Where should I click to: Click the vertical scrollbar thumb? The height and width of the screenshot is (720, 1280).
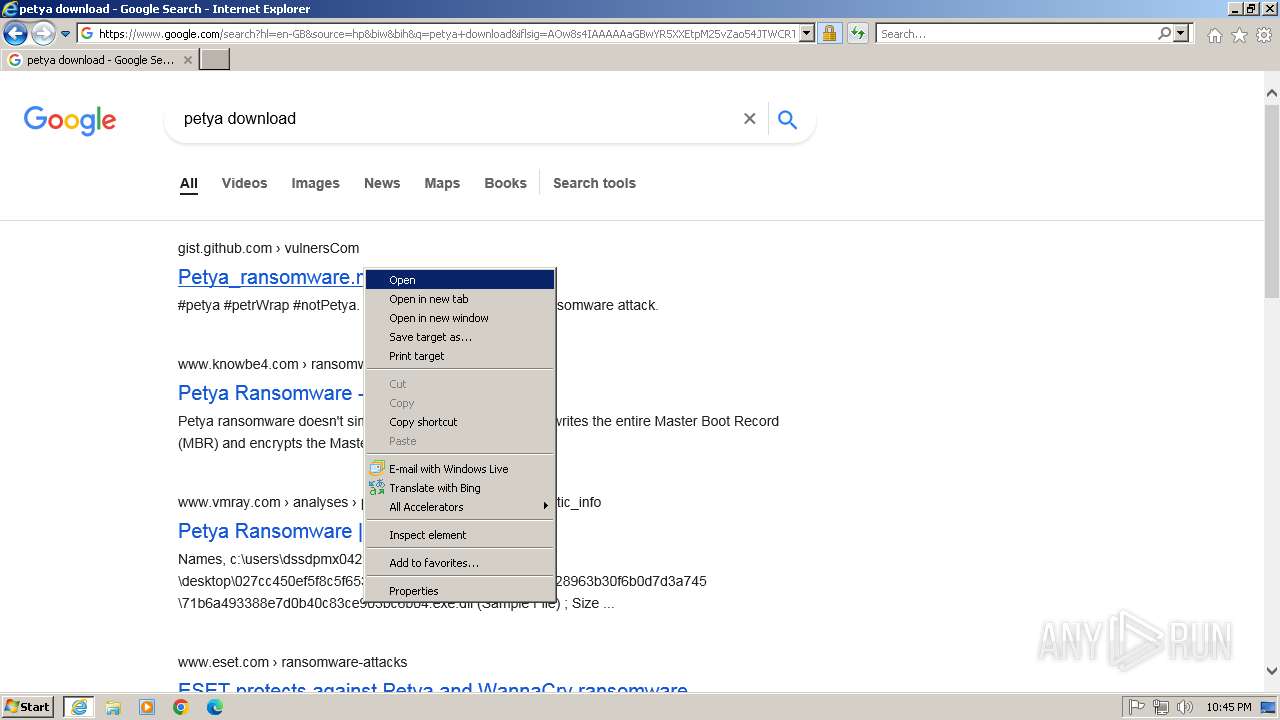(x=1272, y=200)
